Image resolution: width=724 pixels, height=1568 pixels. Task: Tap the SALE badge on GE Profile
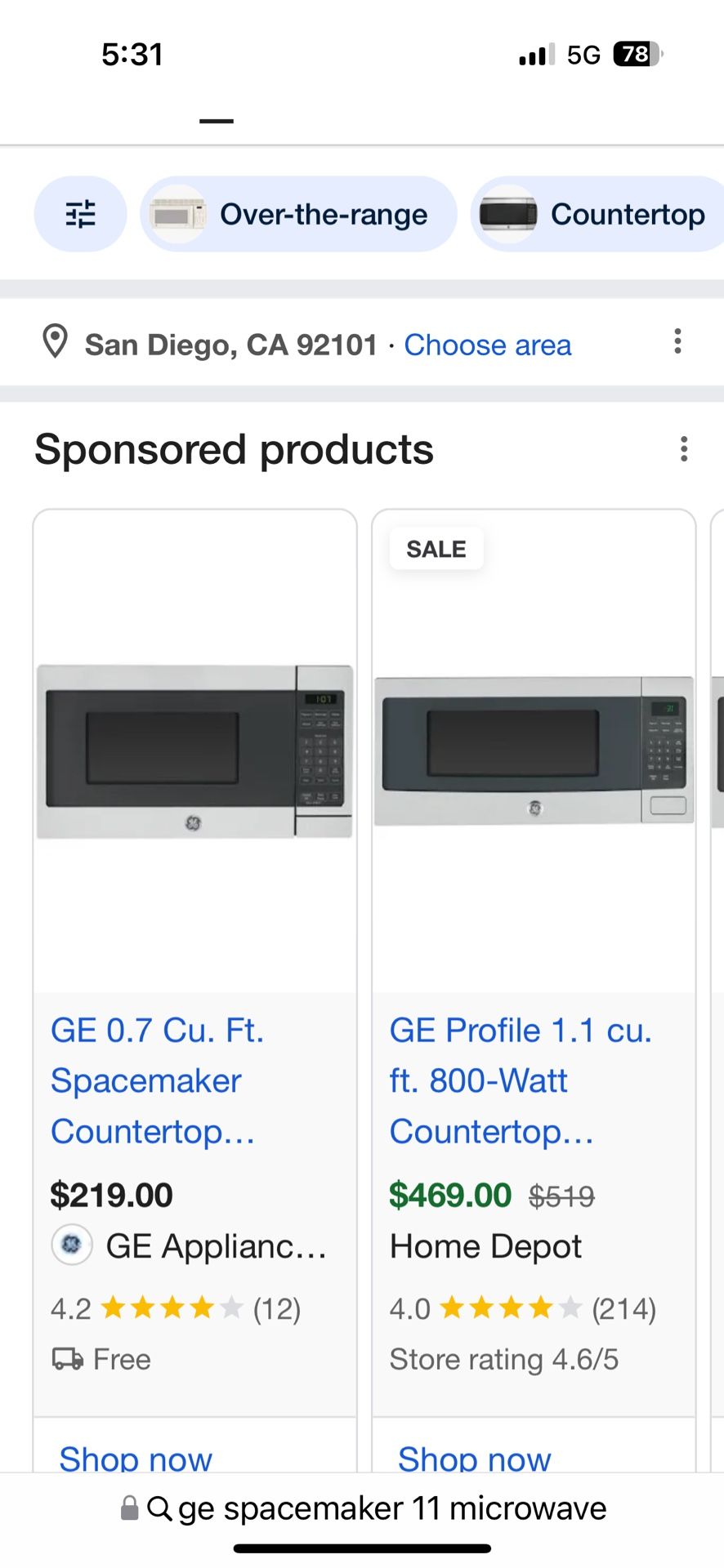[x=436, y=549]
